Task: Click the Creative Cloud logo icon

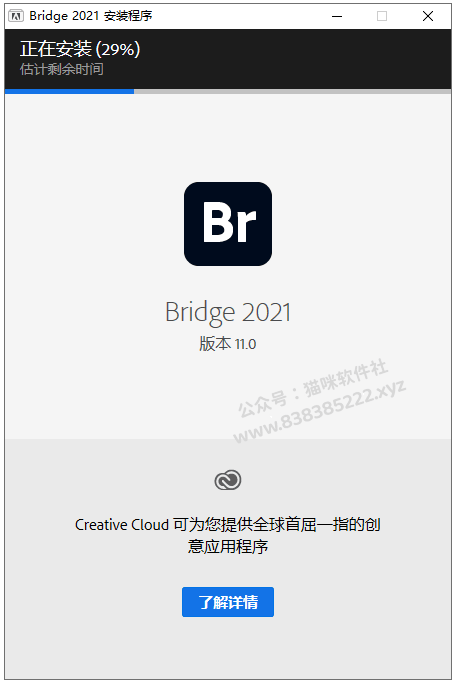Action: [x=228, y=480]
